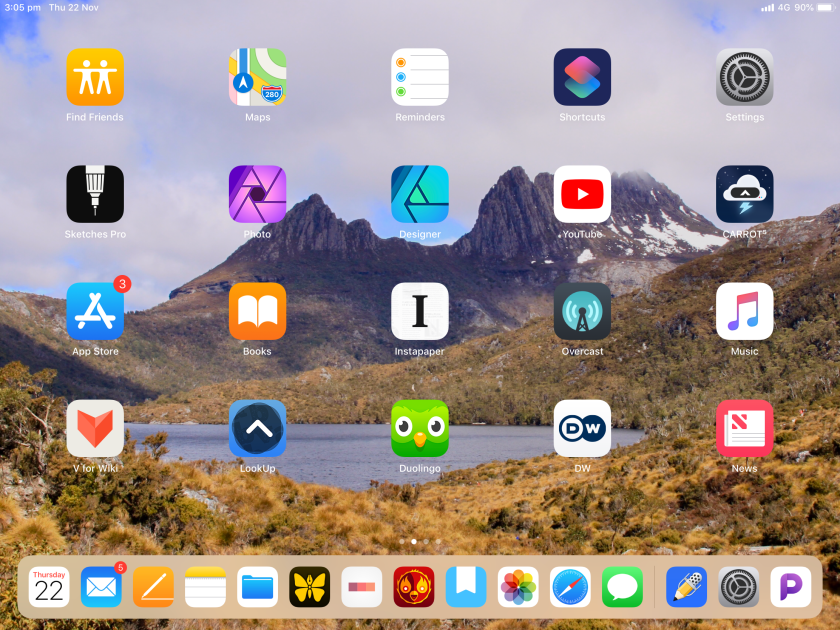Tap the first home screen page dot
The height and width of the screenshot is (630, 840).
tap(402, 542)
